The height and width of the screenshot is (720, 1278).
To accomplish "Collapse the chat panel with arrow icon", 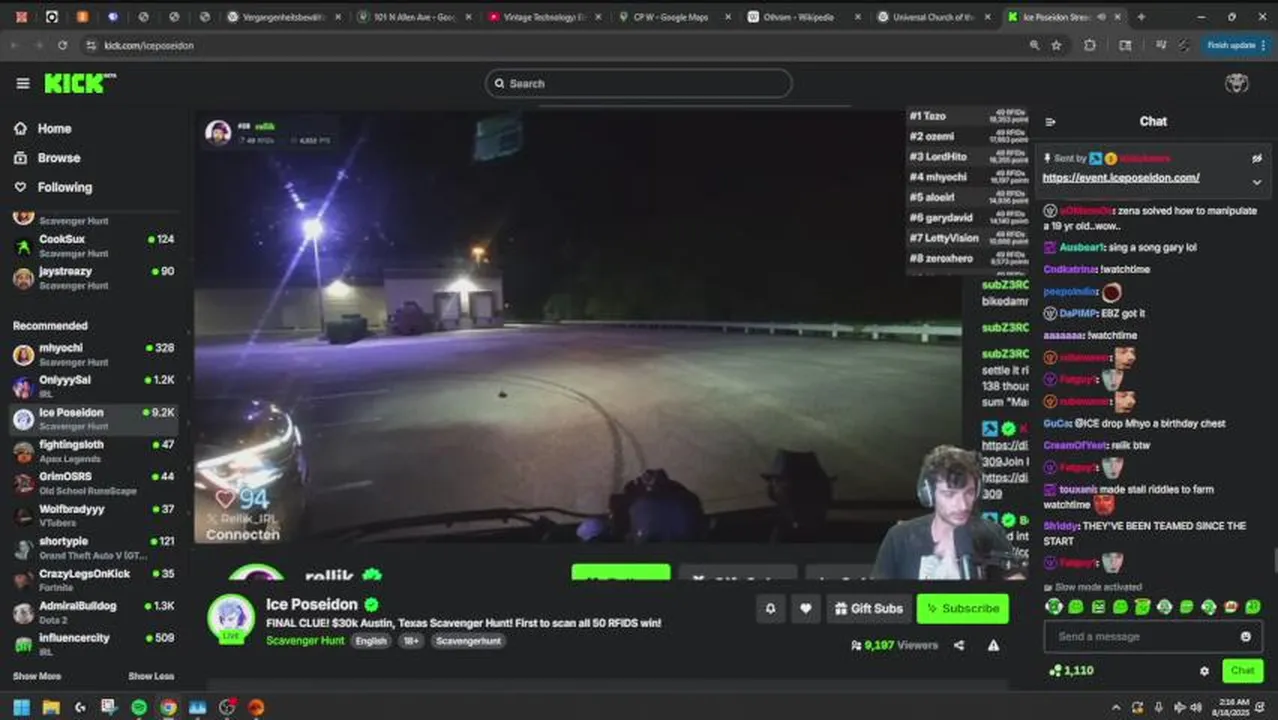I will click(x=1050, y=122).
